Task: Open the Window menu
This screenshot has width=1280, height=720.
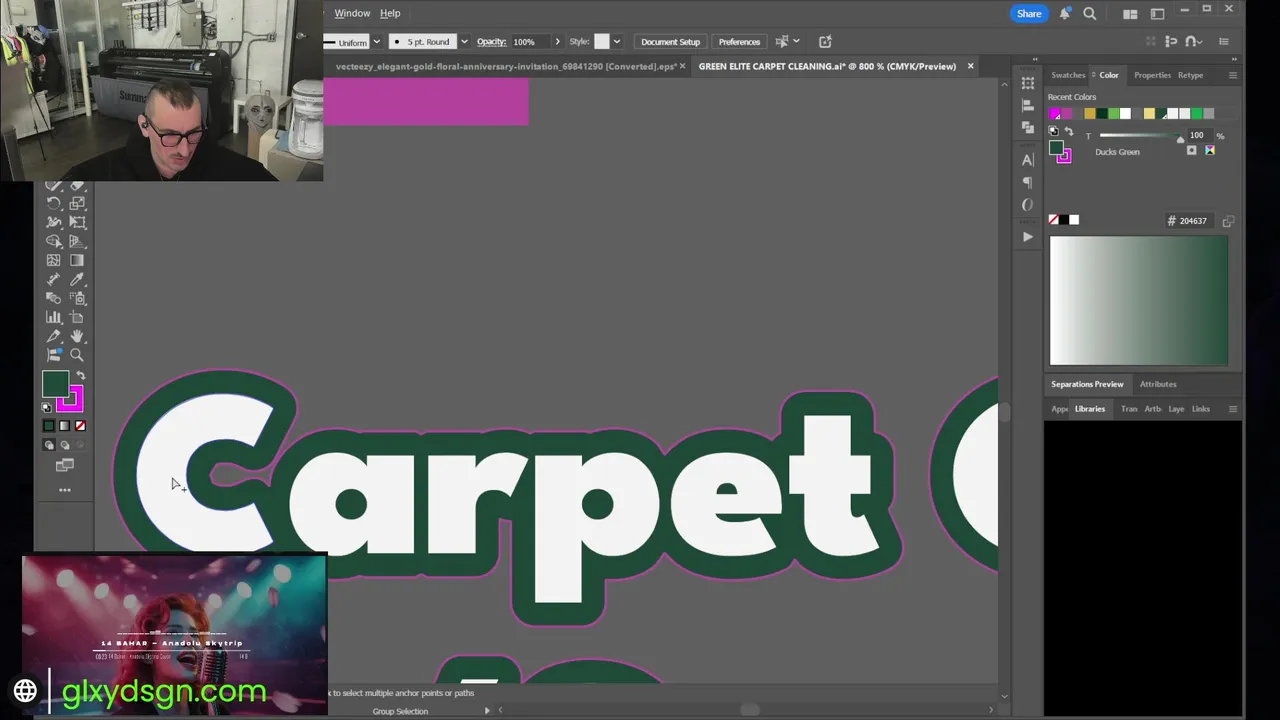Action: click(352, 13)
